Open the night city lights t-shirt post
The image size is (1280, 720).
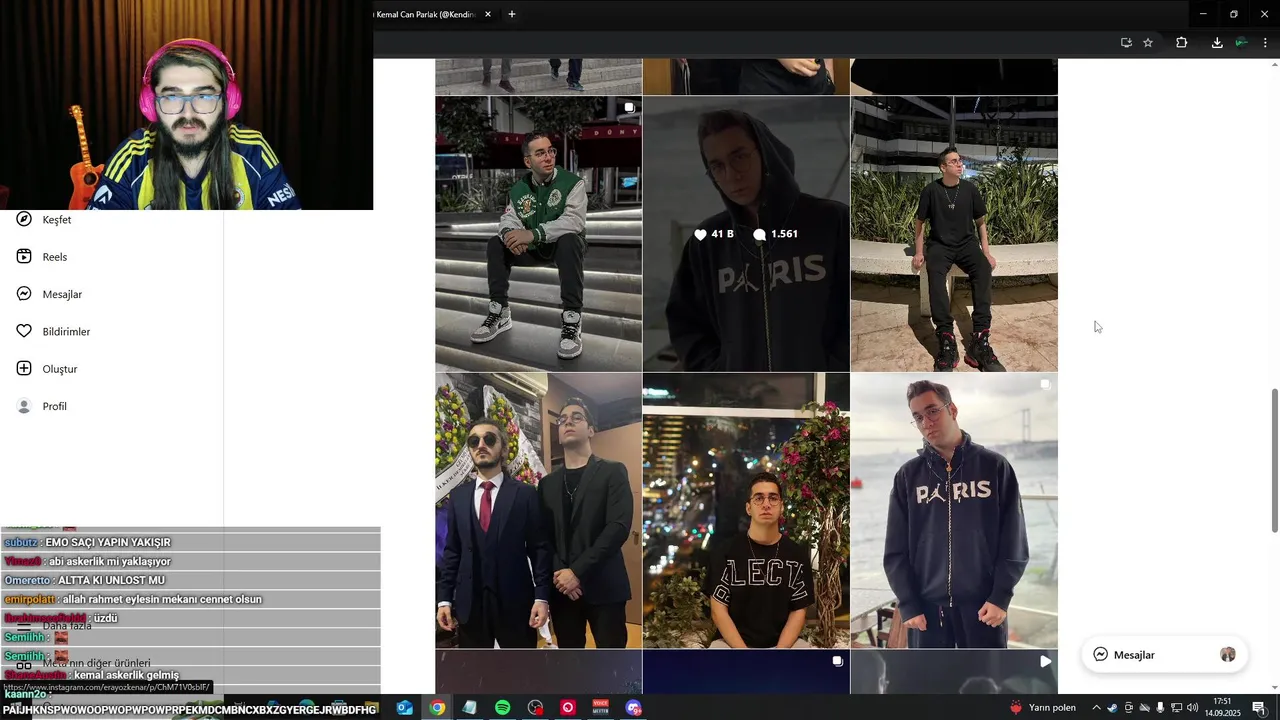pos(746,510)
